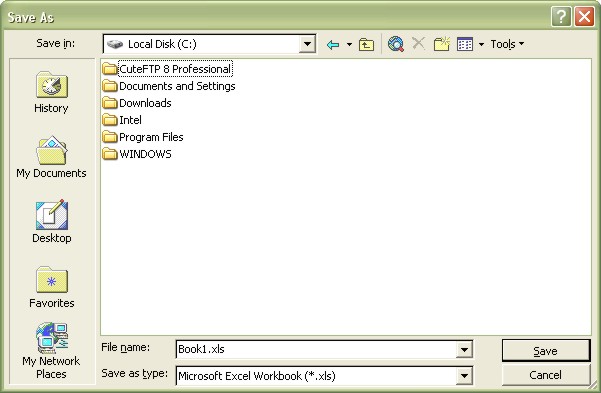
Task: Click the Delete X icon in toolbar
Action: click(419, 43)
